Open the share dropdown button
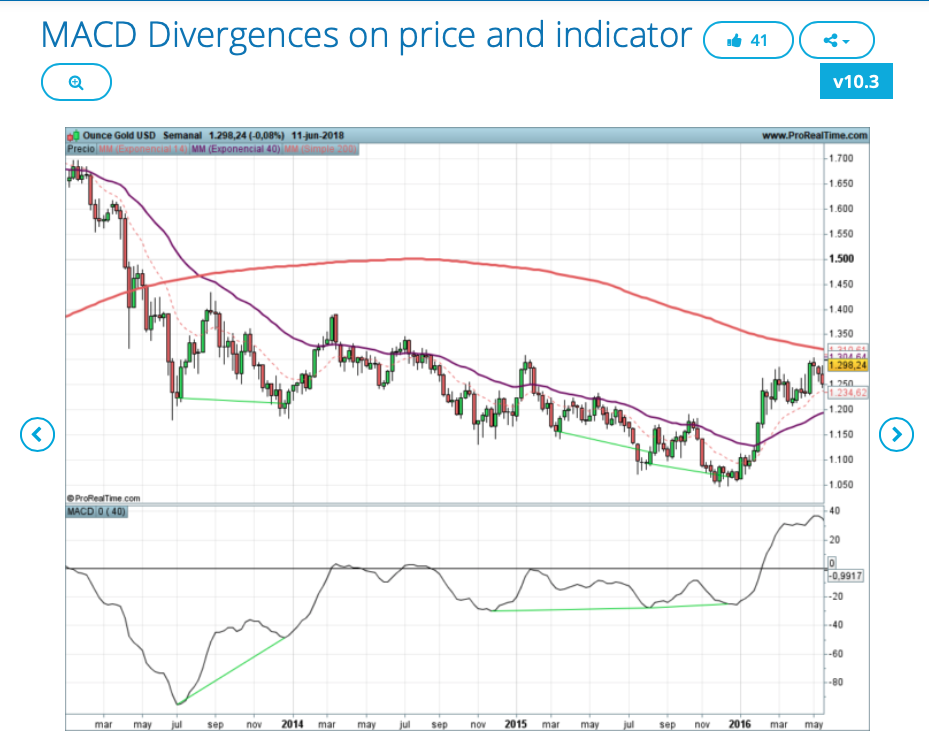The image size is (929, 753). click(837, 40)
